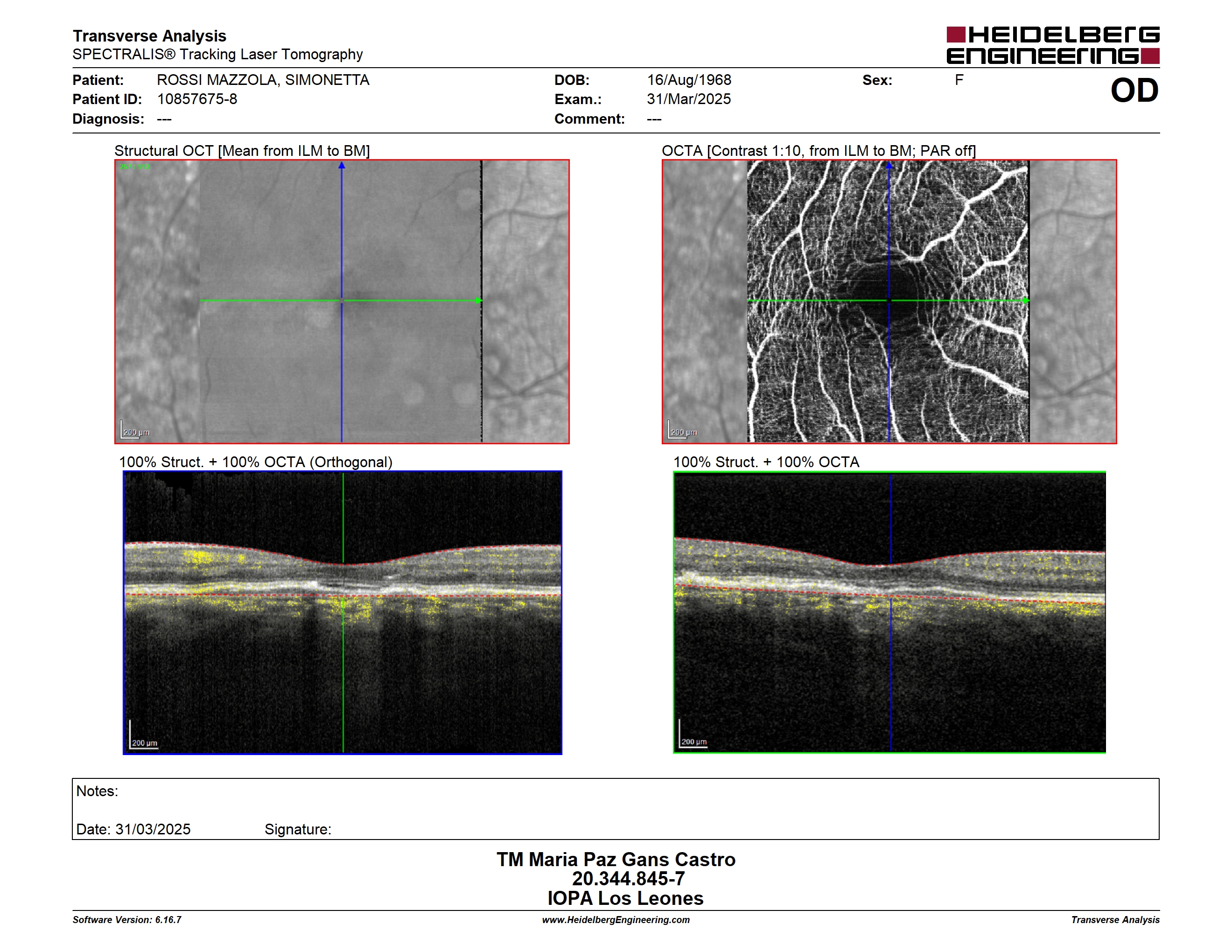Click the OCTA [Contrast 1:10] caption
The height and width of the screenshot is (952, 1232).
coord(819,151)
